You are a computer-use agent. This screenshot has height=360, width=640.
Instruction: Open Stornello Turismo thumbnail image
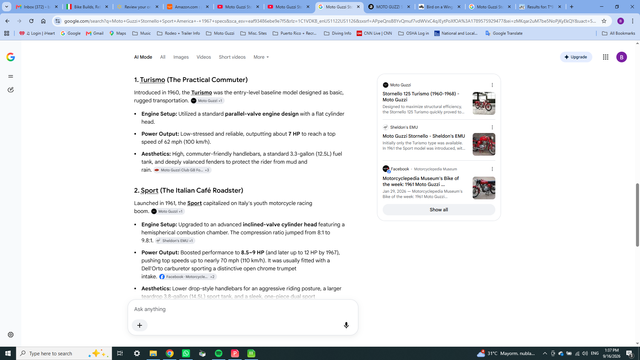pyautogui.click(x=484, y=103)
